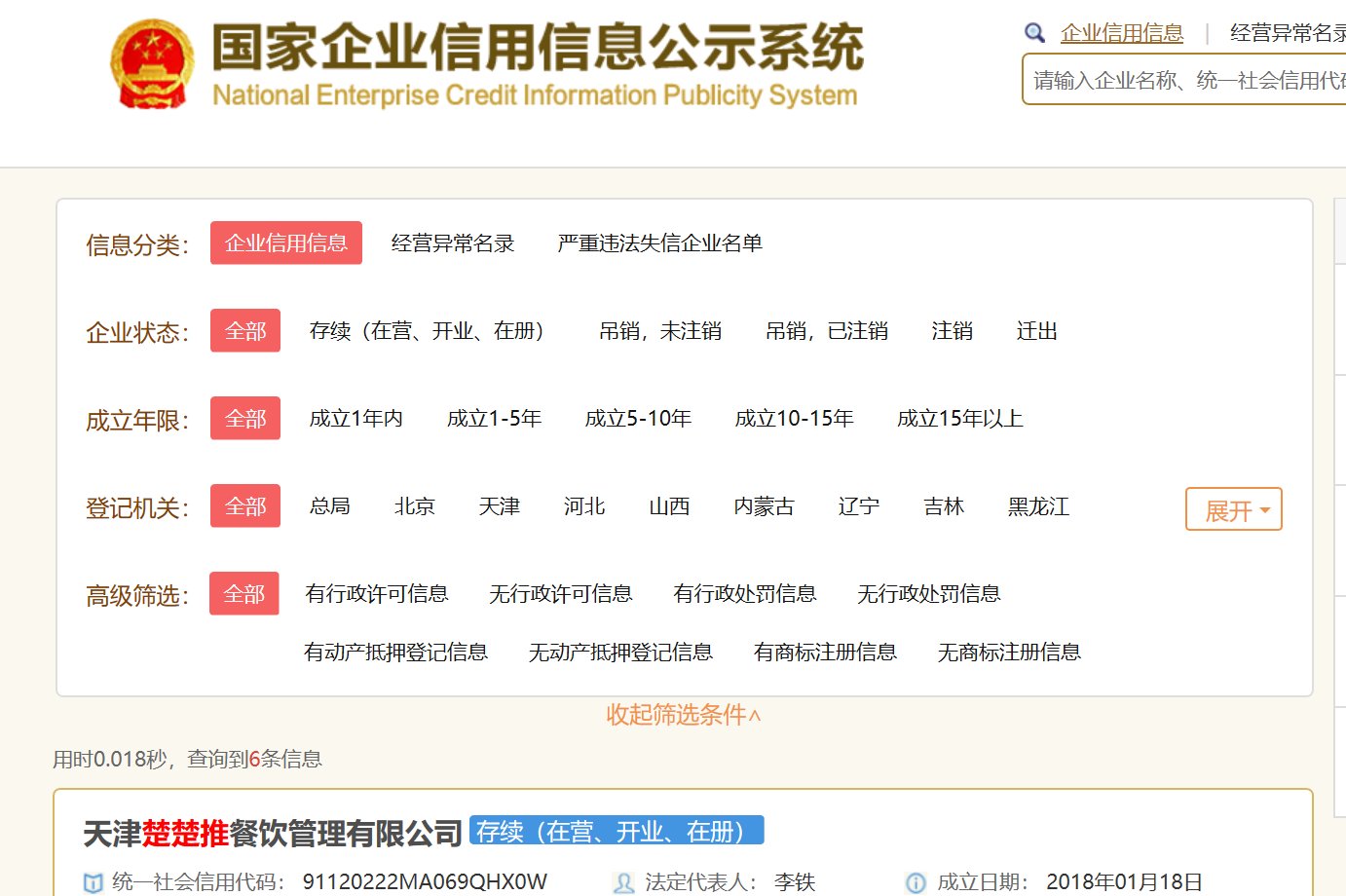
Task: Open the 企业信用信息 link at top right
Action: (1122, 32)
